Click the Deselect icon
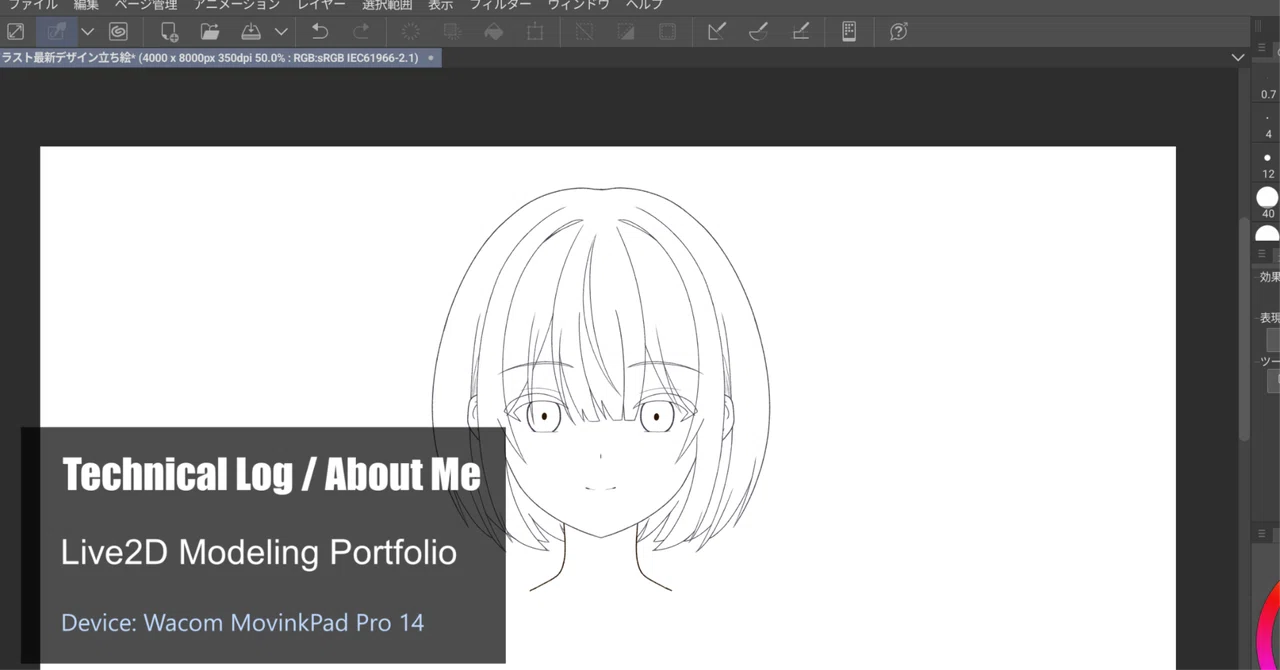 pyautogui.click(x=585, y=32)
